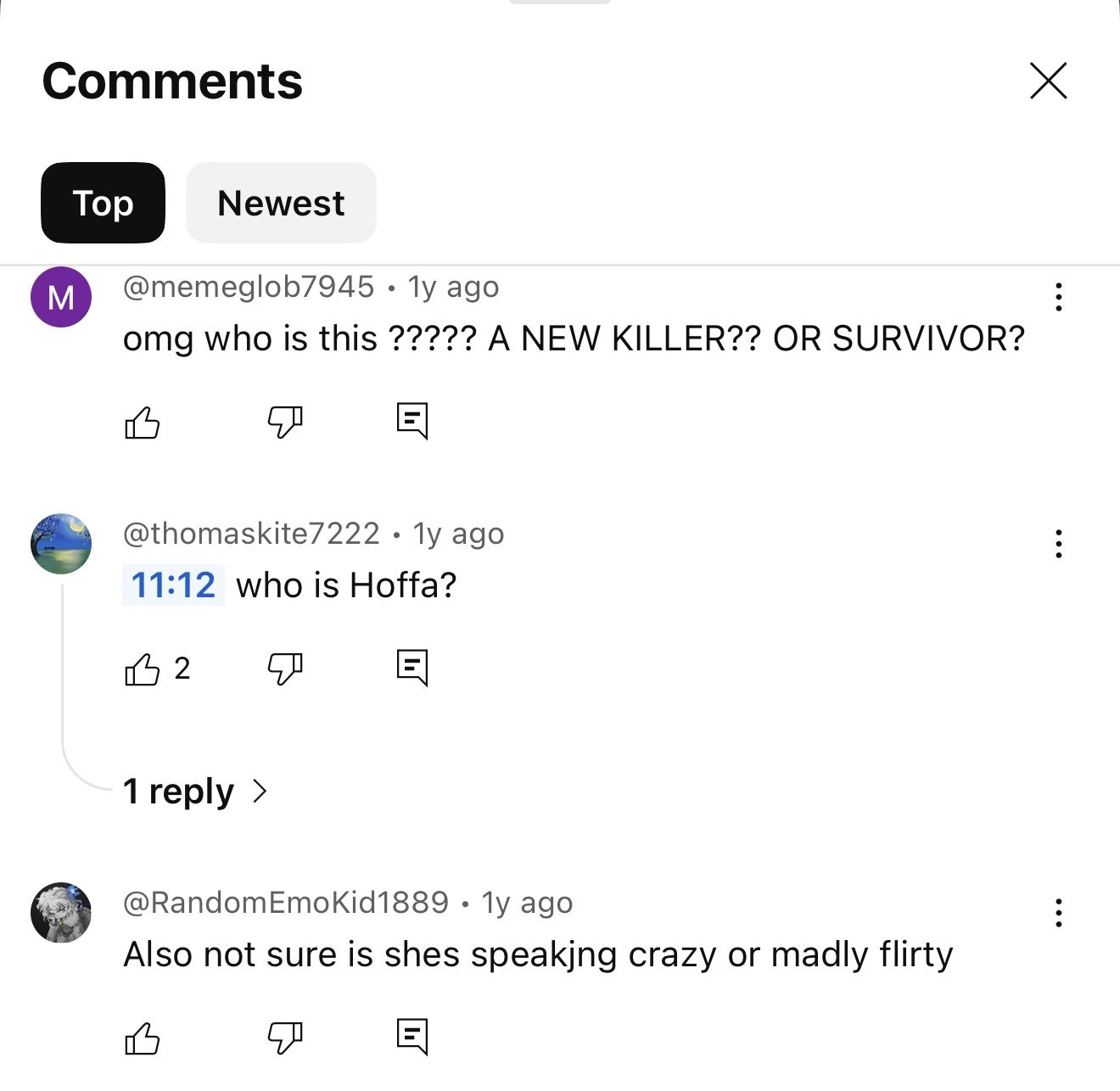Reply to the @memeglob7945 comment
The image size is (1120, 1091).
[412, 421]
